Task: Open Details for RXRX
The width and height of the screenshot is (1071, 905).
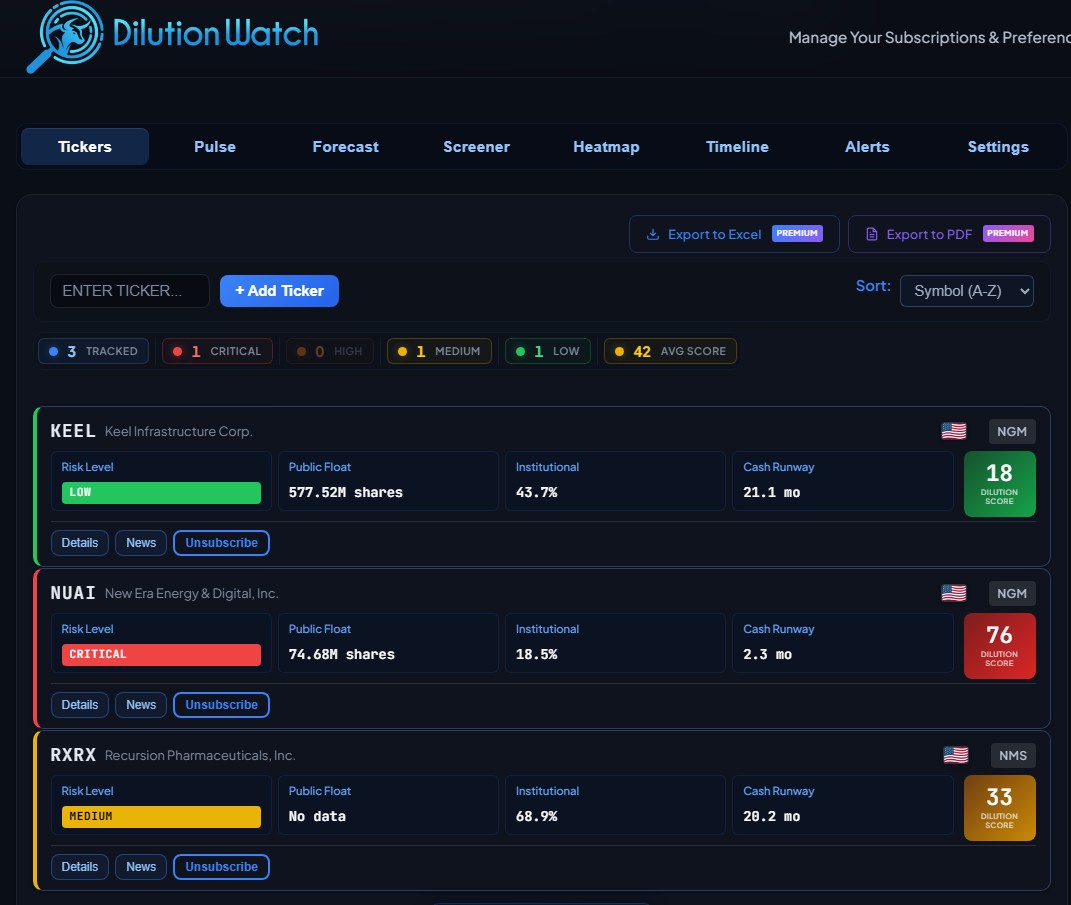Action: 80,867
